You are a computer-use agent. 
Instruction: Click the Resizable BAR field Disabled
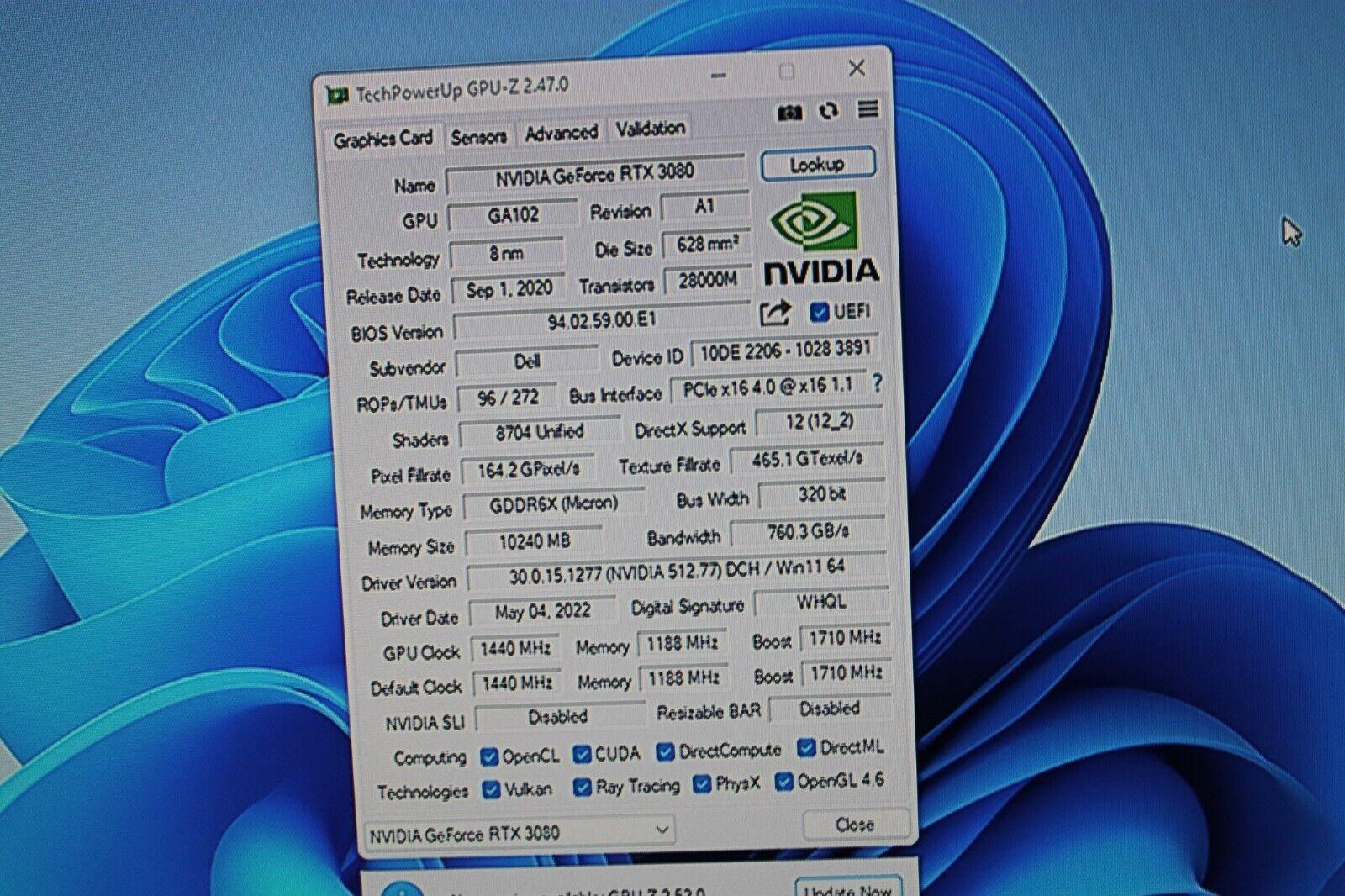tap(830, 709)
